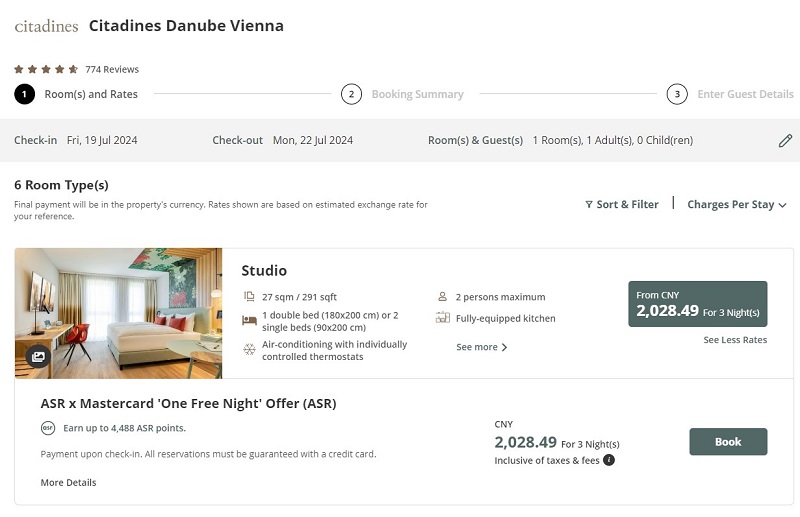The width and height of the screenshot is (800, 517).
Task: Expand See more room amenities
Action: (x=482, y=347)
